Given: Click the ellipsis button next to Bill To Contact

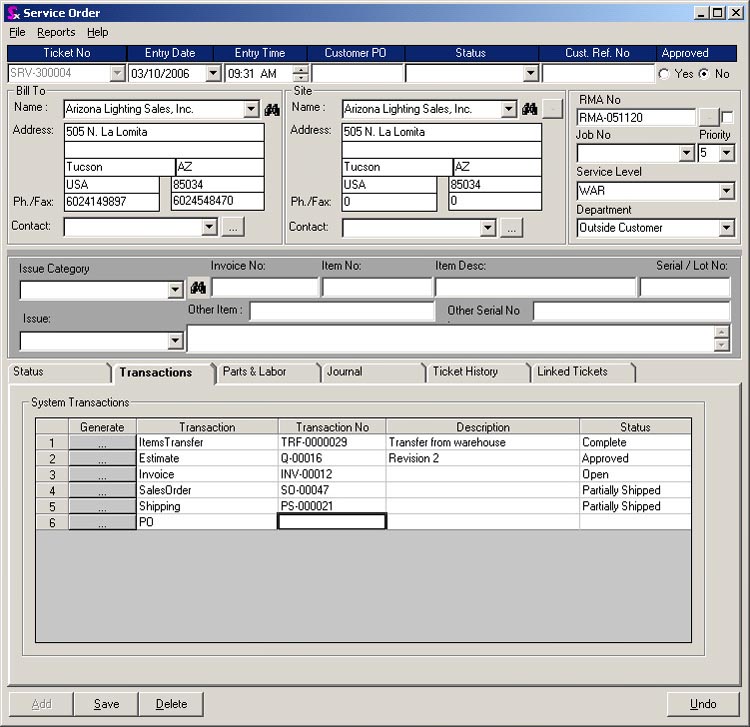Looking at the screenshot, I should point(231,227).
